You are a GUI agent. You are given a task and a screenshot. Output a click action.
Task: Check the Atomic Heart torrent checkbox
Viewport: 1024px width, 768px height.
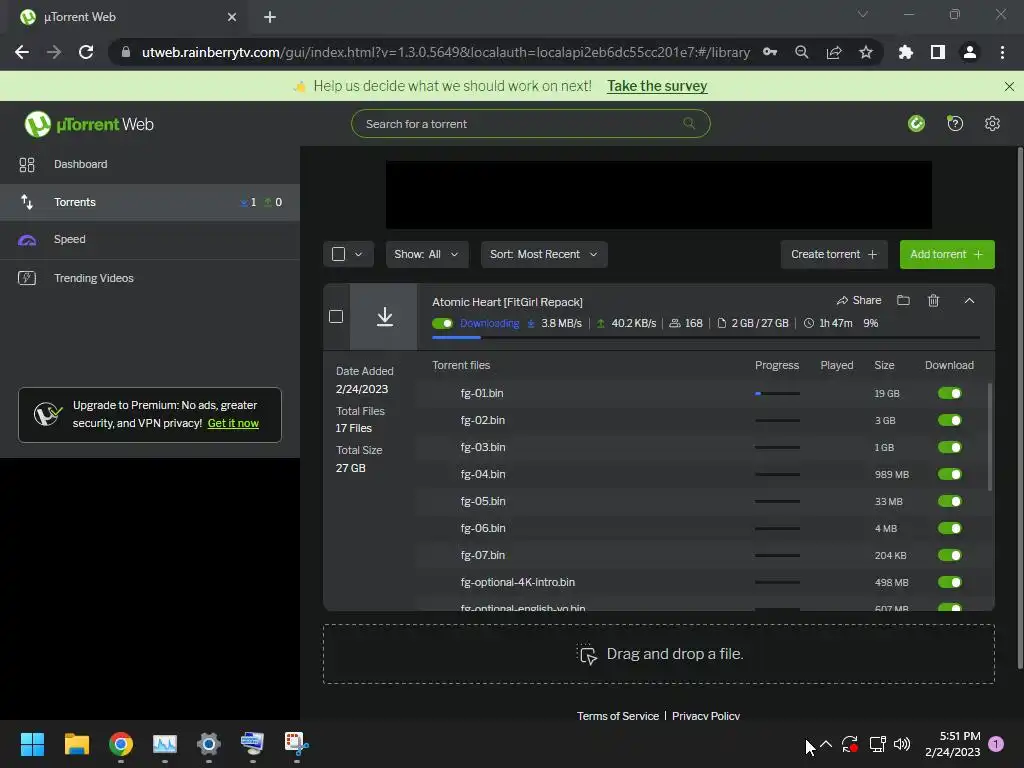pos(336,317)
